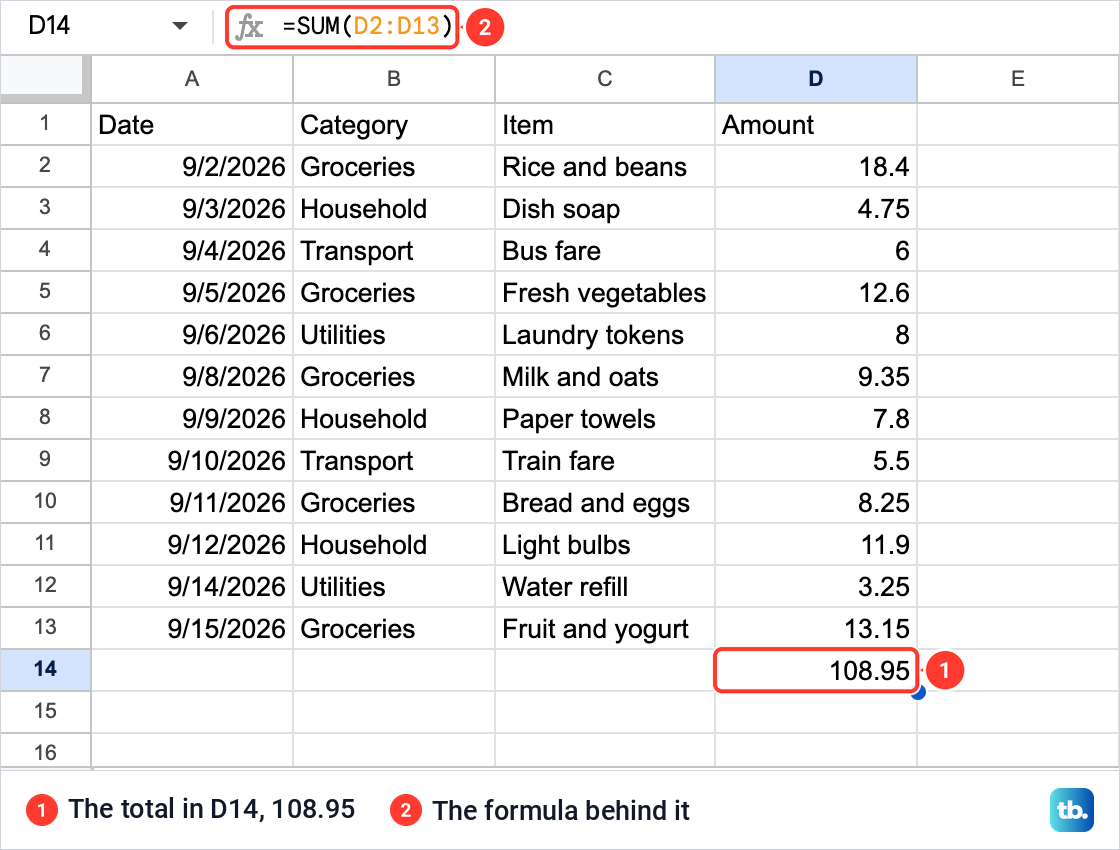Select the Fresh vegetables cell

(605, 293)
